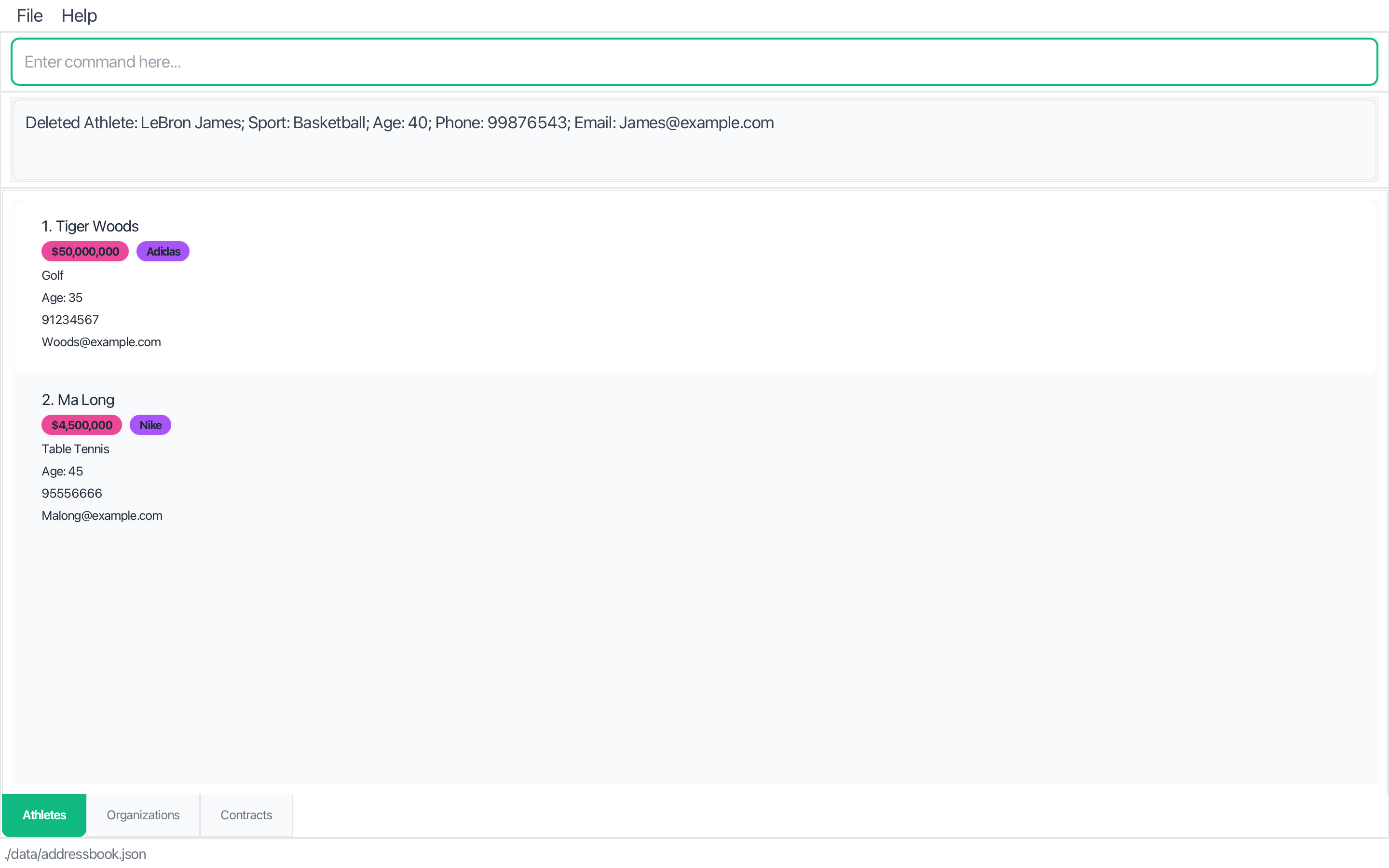This screenshot has width=1389, height=868.
Task: Click the Malong@example.com email text
Action: click(102, 515)
